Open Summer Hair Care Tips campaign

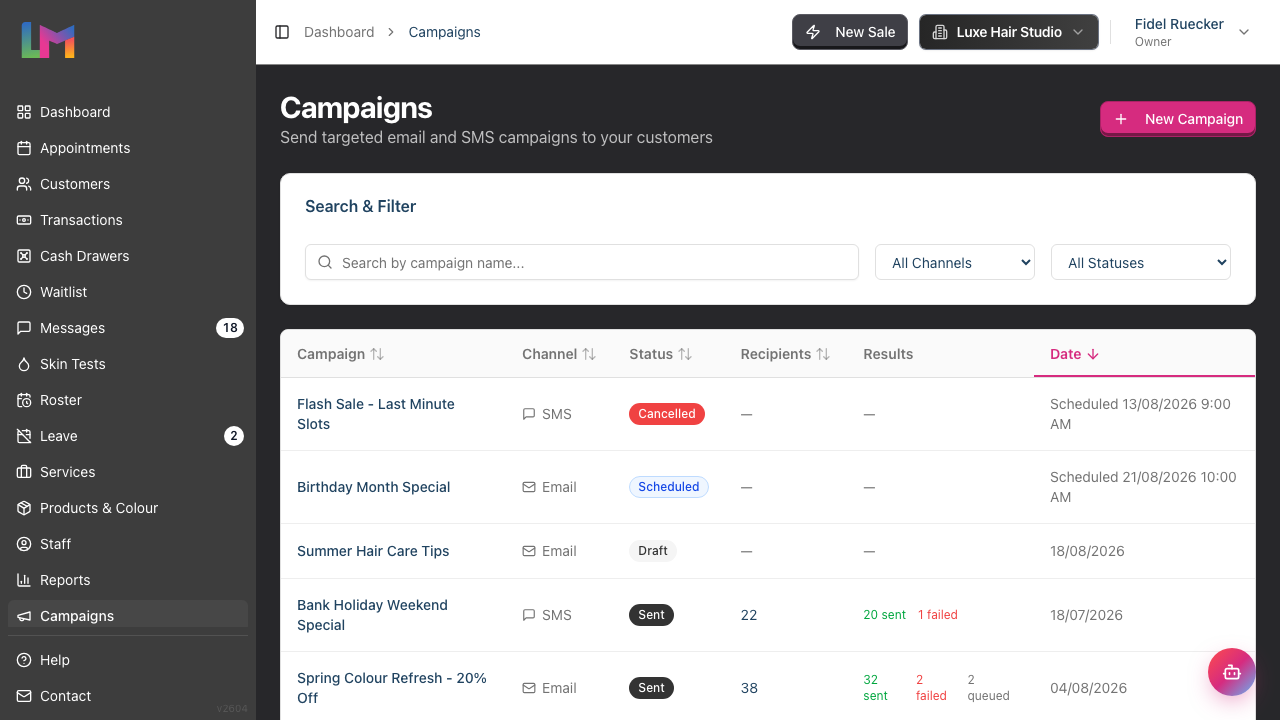pos(373,551)
